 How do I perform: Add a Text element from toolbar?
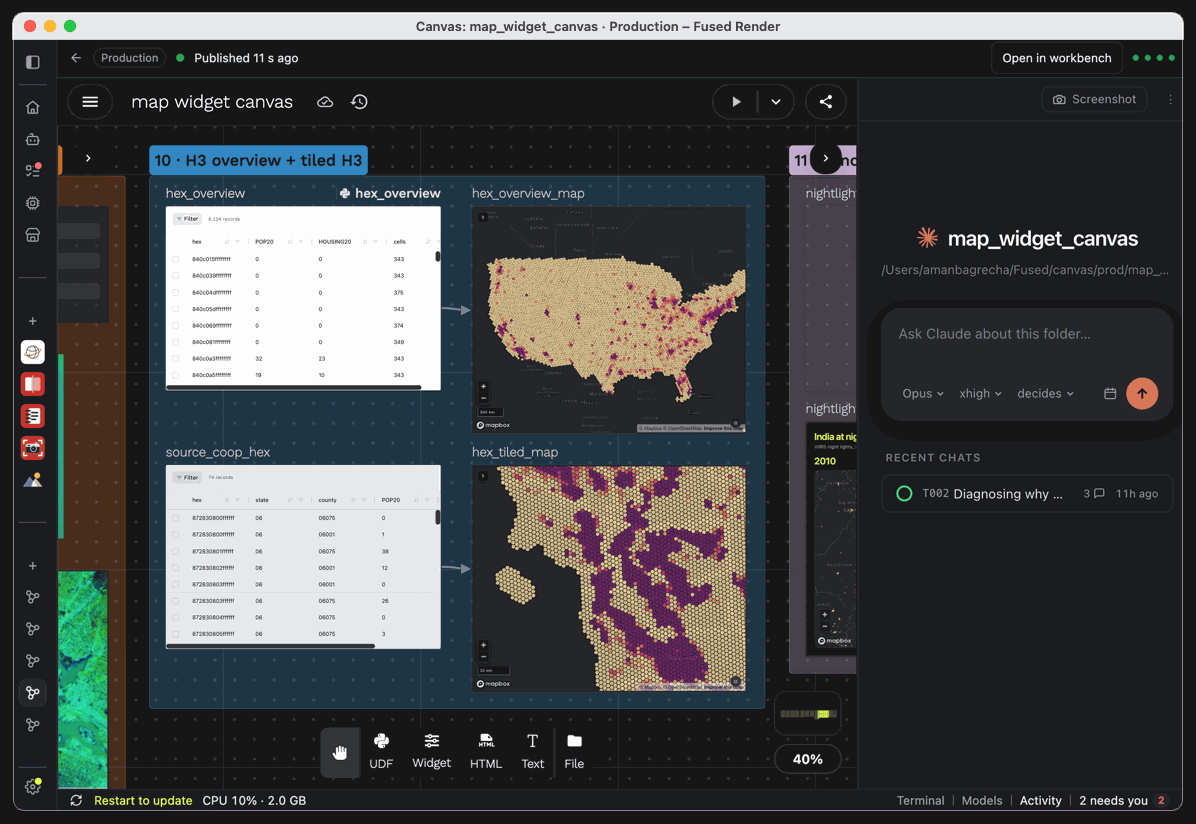point(532,752)
